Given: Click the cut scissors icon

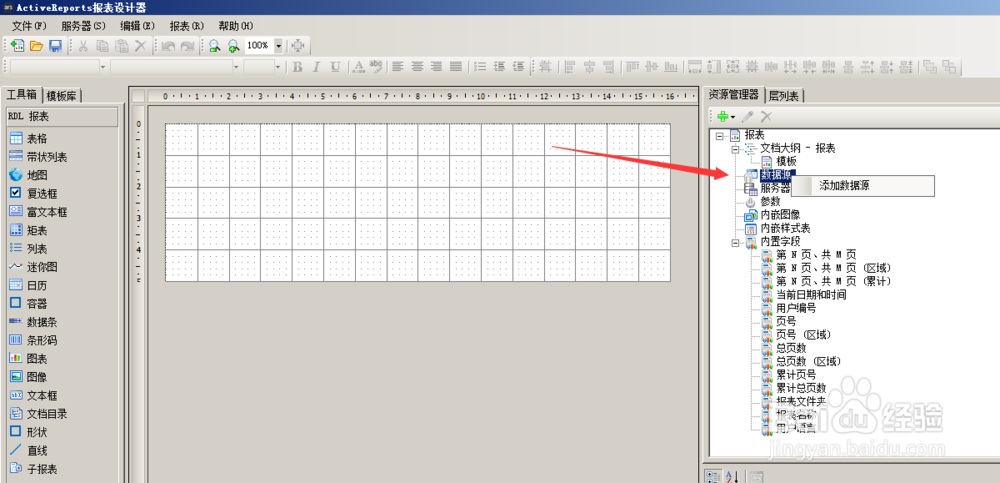Looking at the screenshot, I should click(x=83, y=46).
